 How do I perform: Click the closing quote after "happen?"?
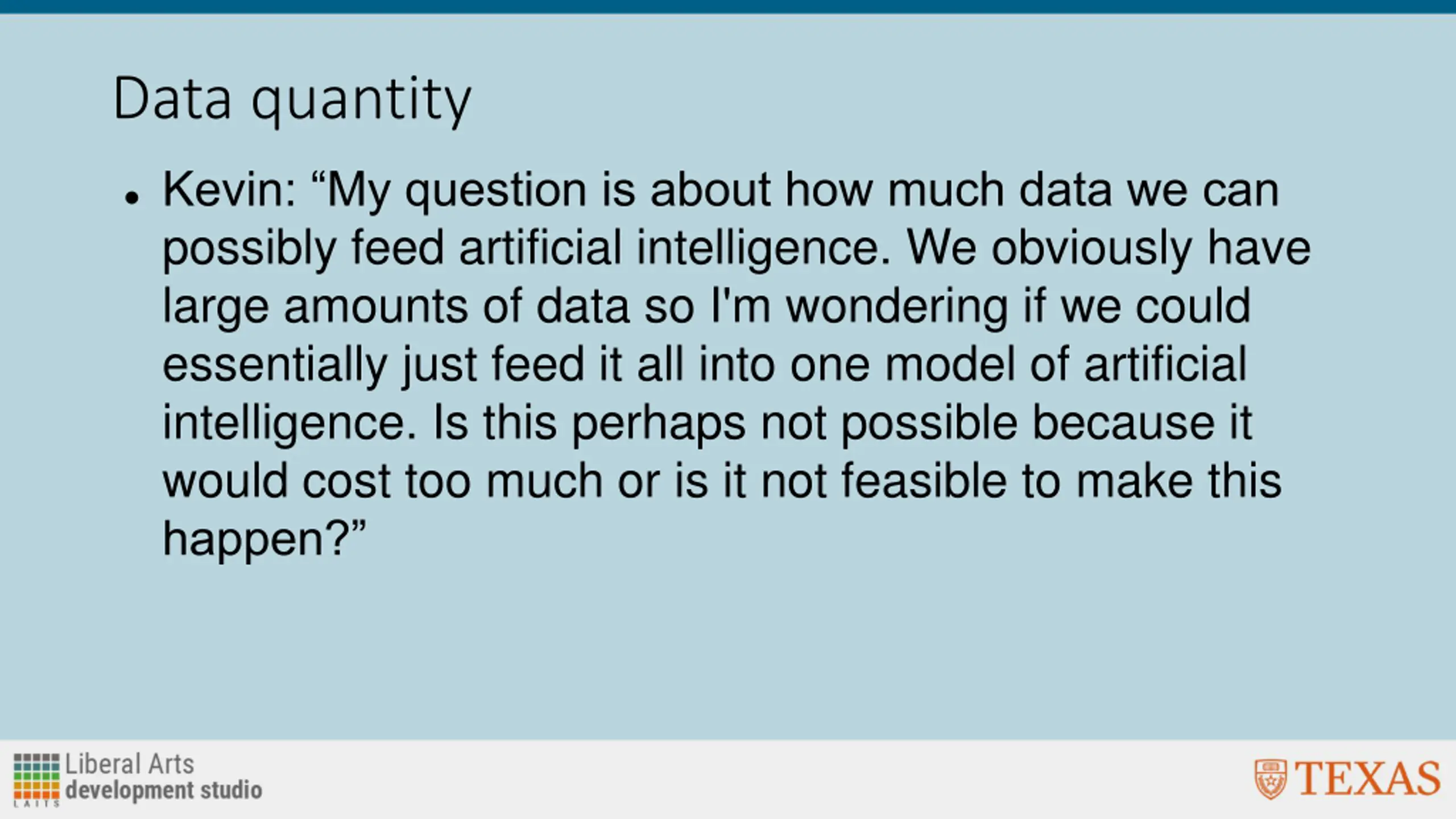click(x=358, y=530)
